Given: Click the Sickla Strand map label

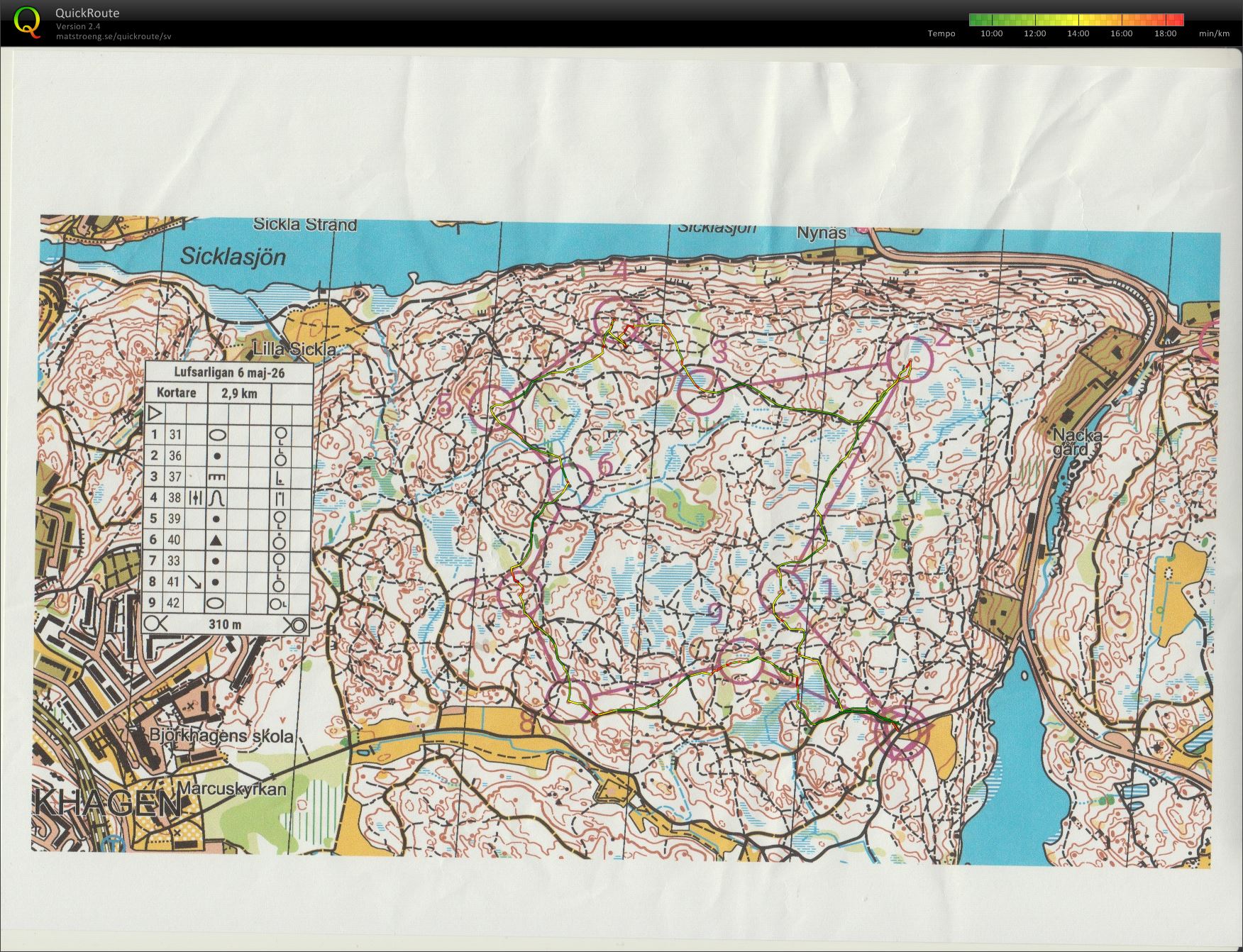Looking at the screenshot, I should [305, 225].
